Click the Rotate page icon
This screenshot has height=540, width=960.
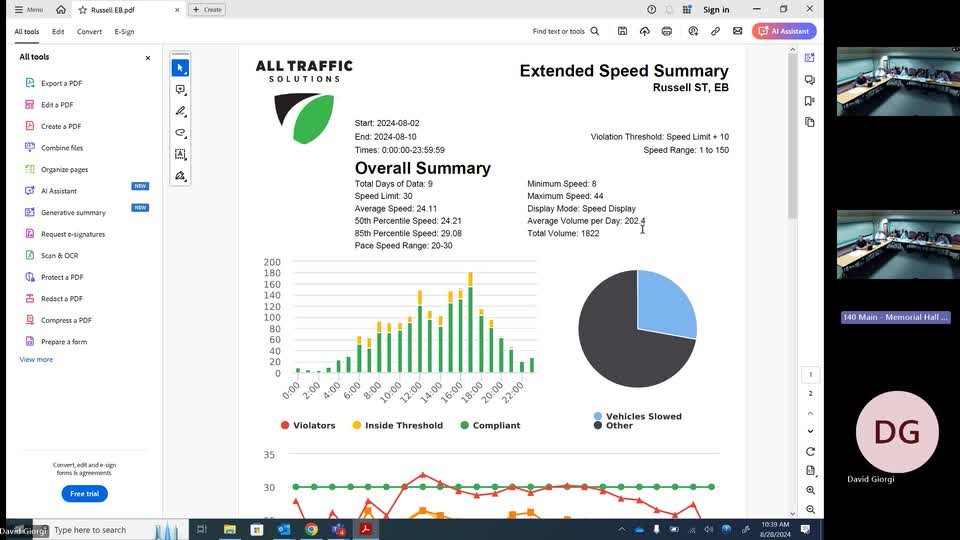pos(811,452)
